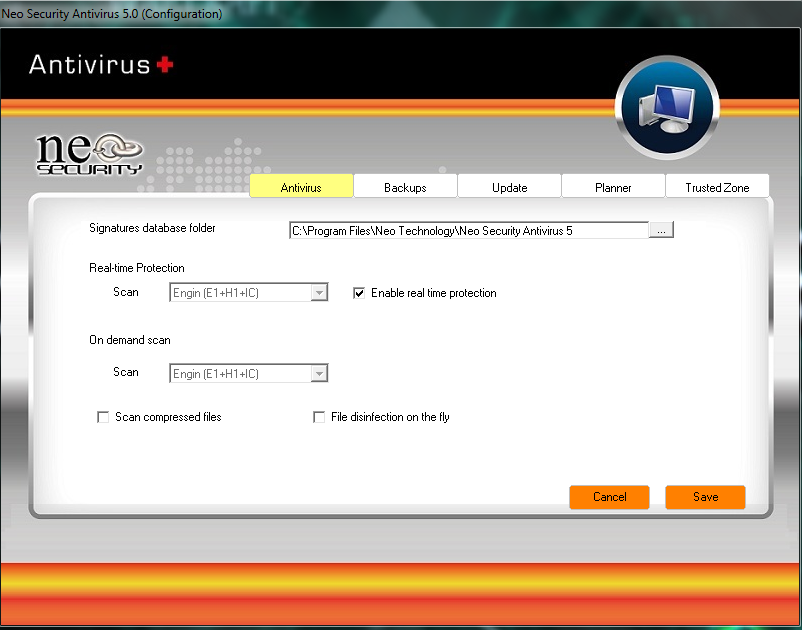The width and height of the screenshot is (802, 630).
Task: Switch to the Backups tab
Action: pyautogui.click(x=405, y=187)
